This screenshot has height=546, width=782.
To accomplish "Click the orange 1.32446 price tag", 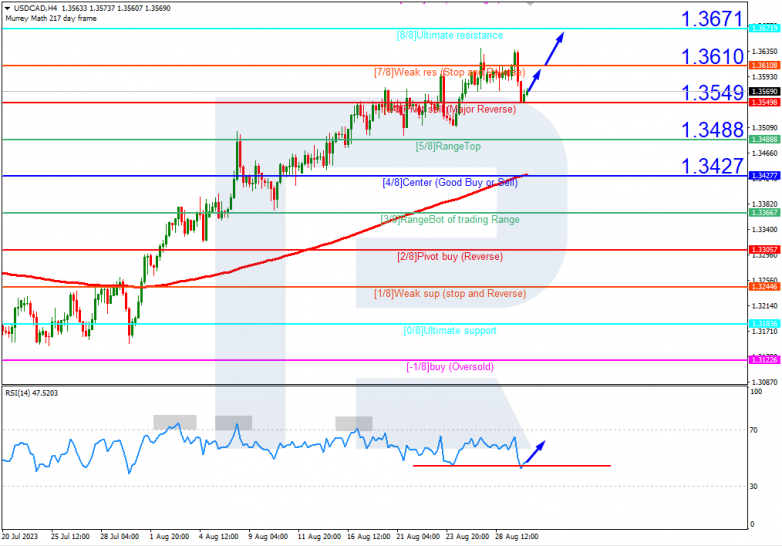I will (764, 287).
